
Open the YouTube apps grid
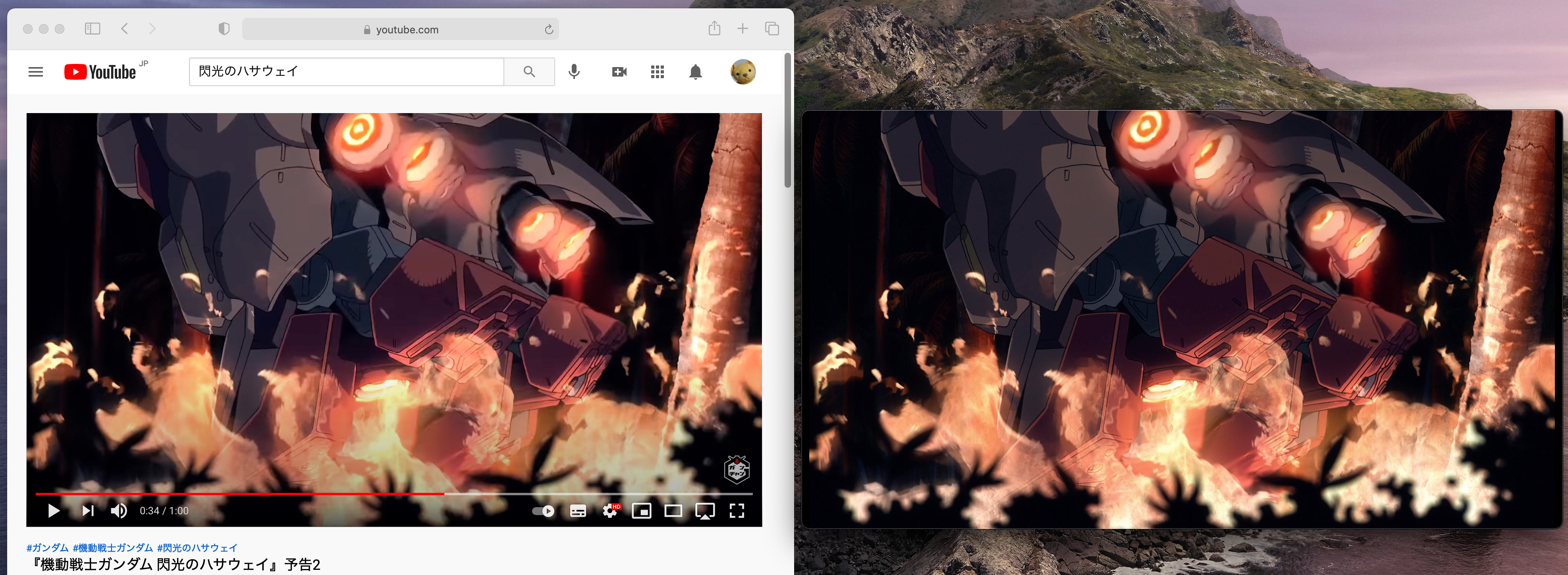point(657,72)
